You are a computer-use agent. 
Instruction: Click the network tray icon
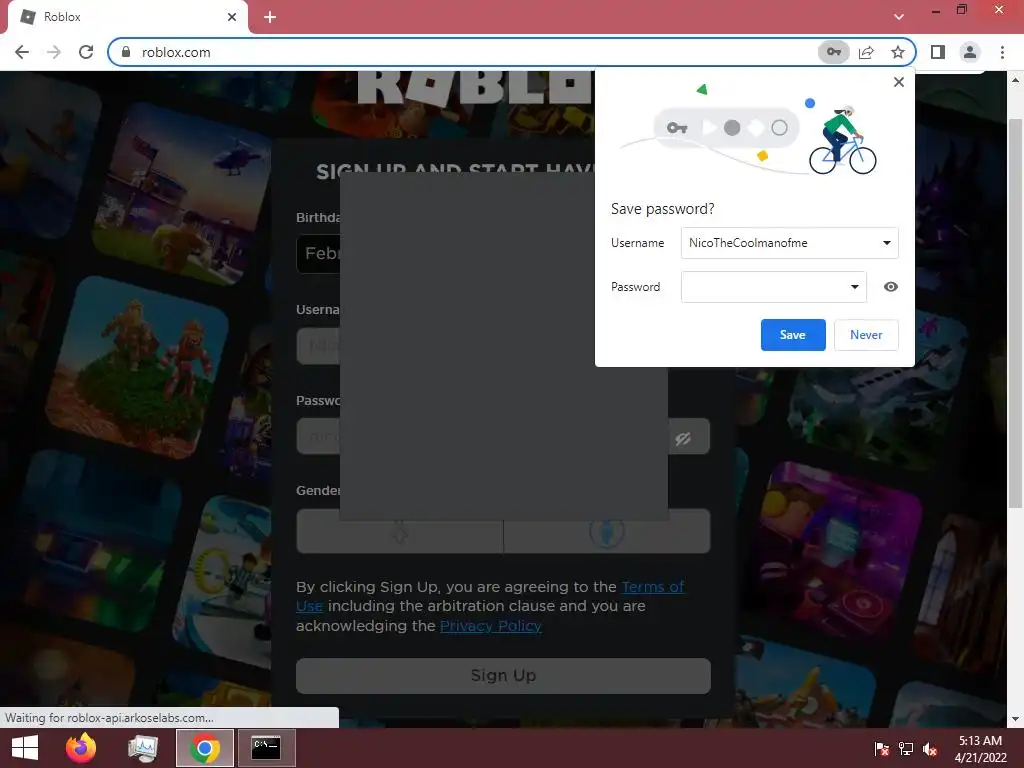pos(906,749)
